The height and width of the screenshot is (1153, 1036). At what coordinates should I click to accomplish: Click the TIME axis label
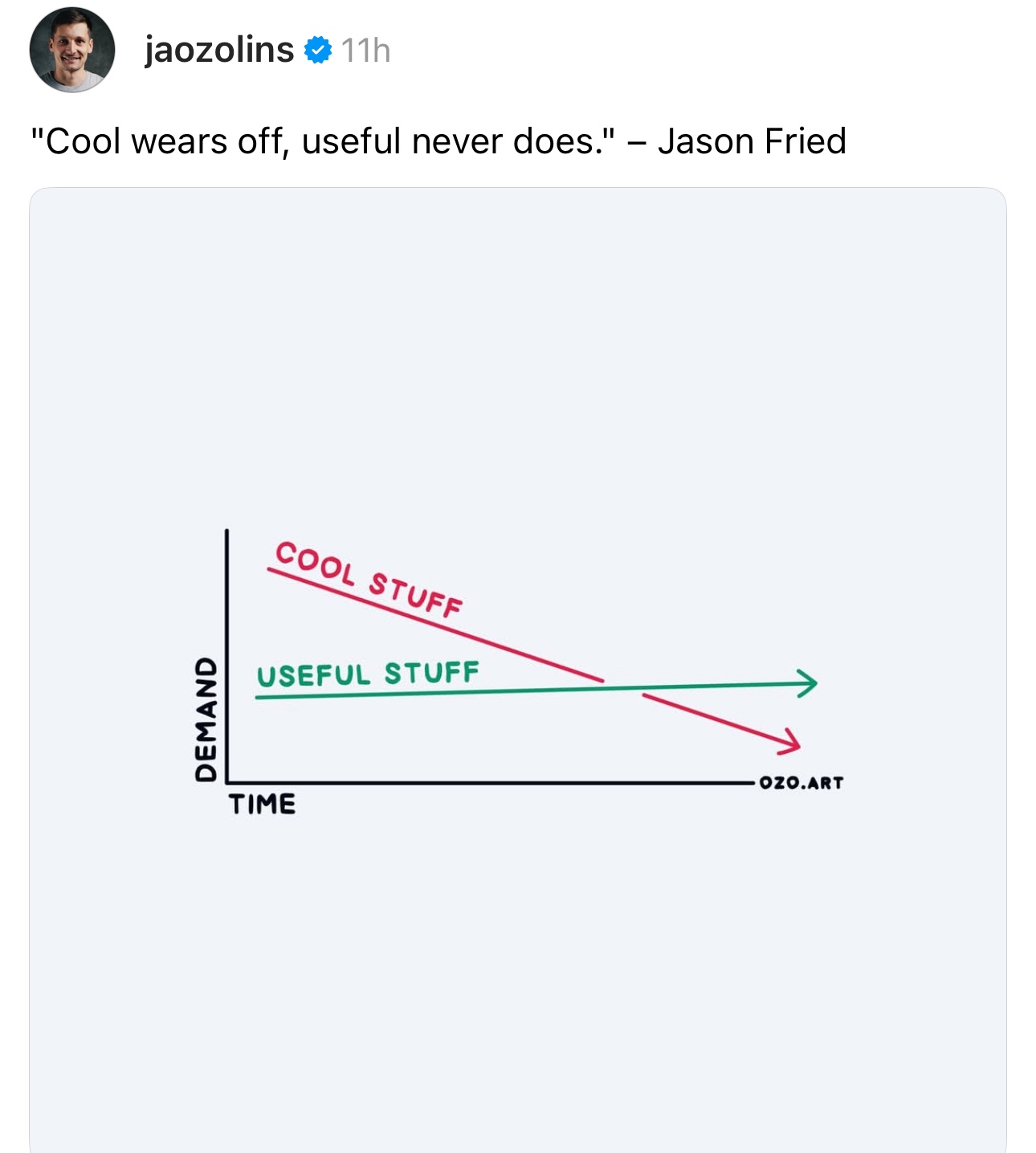click(263, 804)
